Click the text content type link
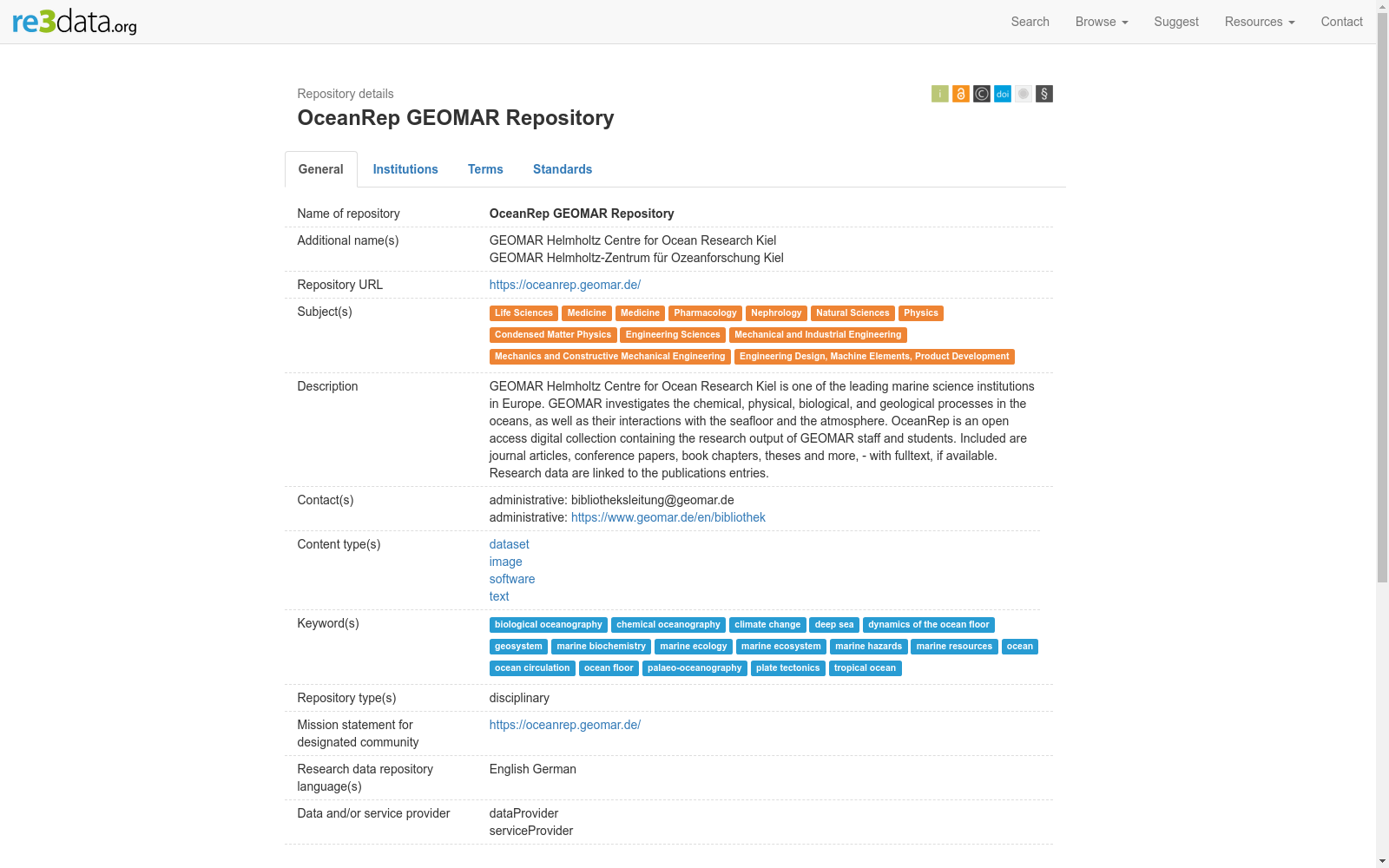This screenshot has width=1389, height=868. tap(499, 596)
